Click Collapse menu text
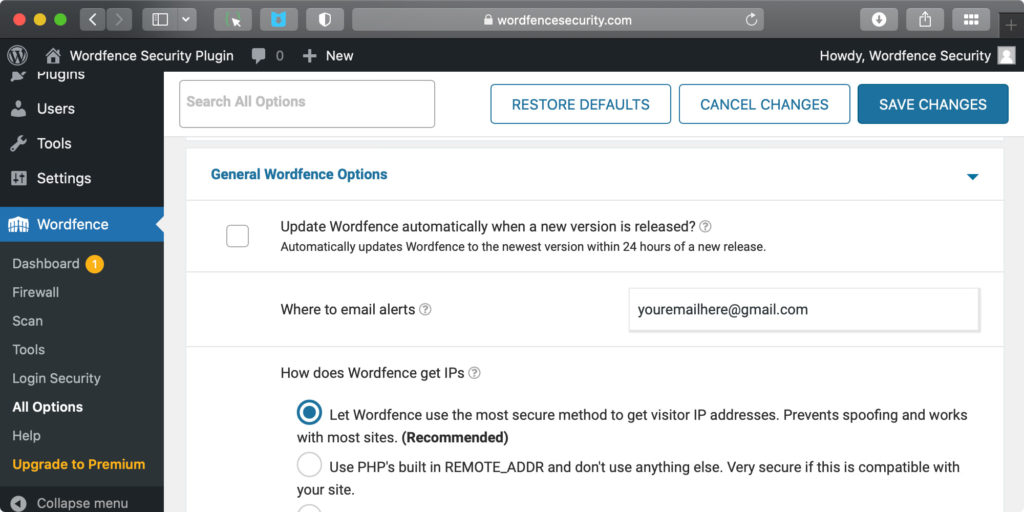Viewport: 1024px width, 512px height. click(x=82, y=504)
